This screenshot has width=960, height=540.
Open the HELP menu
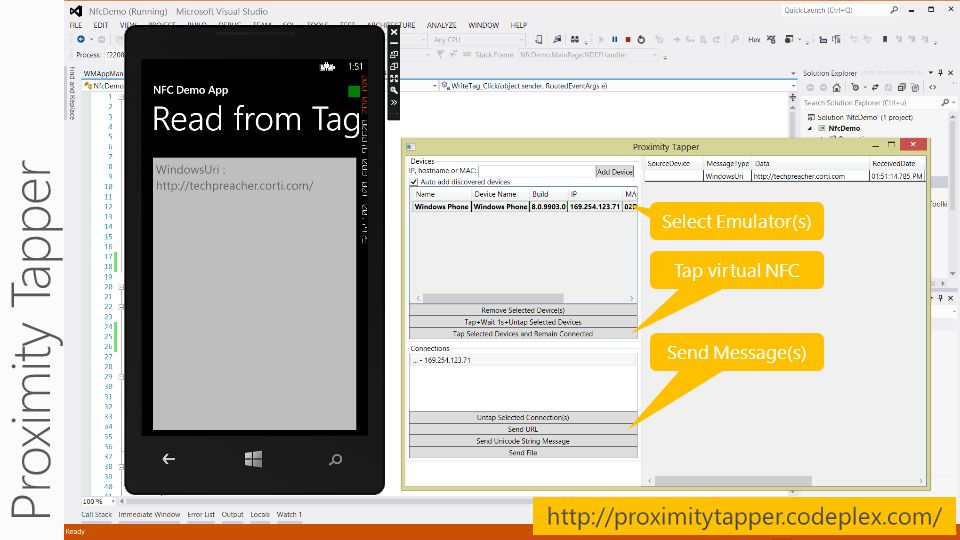click(519, 25)
